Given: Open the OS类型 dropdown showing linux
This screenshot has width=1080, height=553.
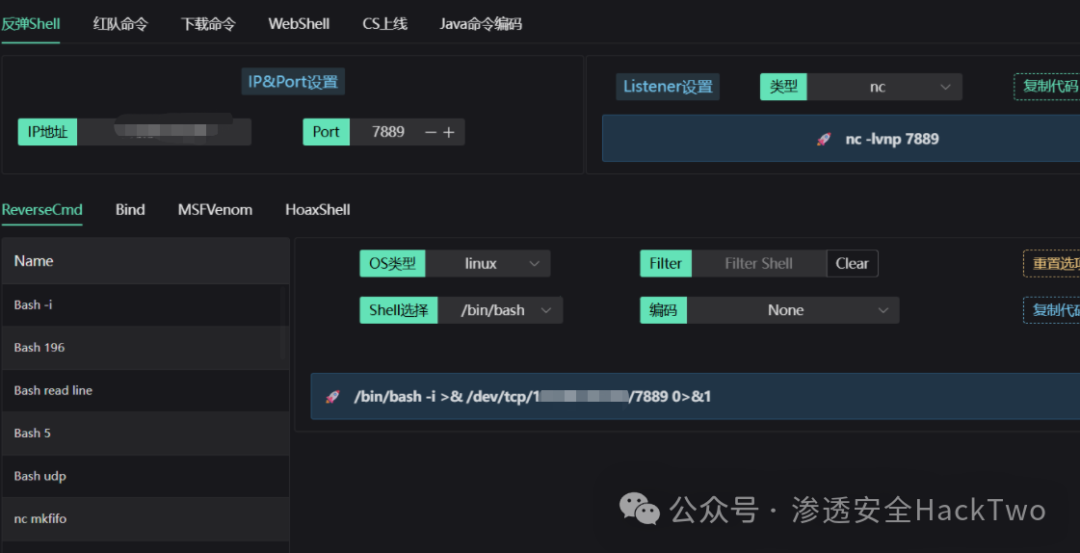Looking at the screenshot, I should [488, 264].
